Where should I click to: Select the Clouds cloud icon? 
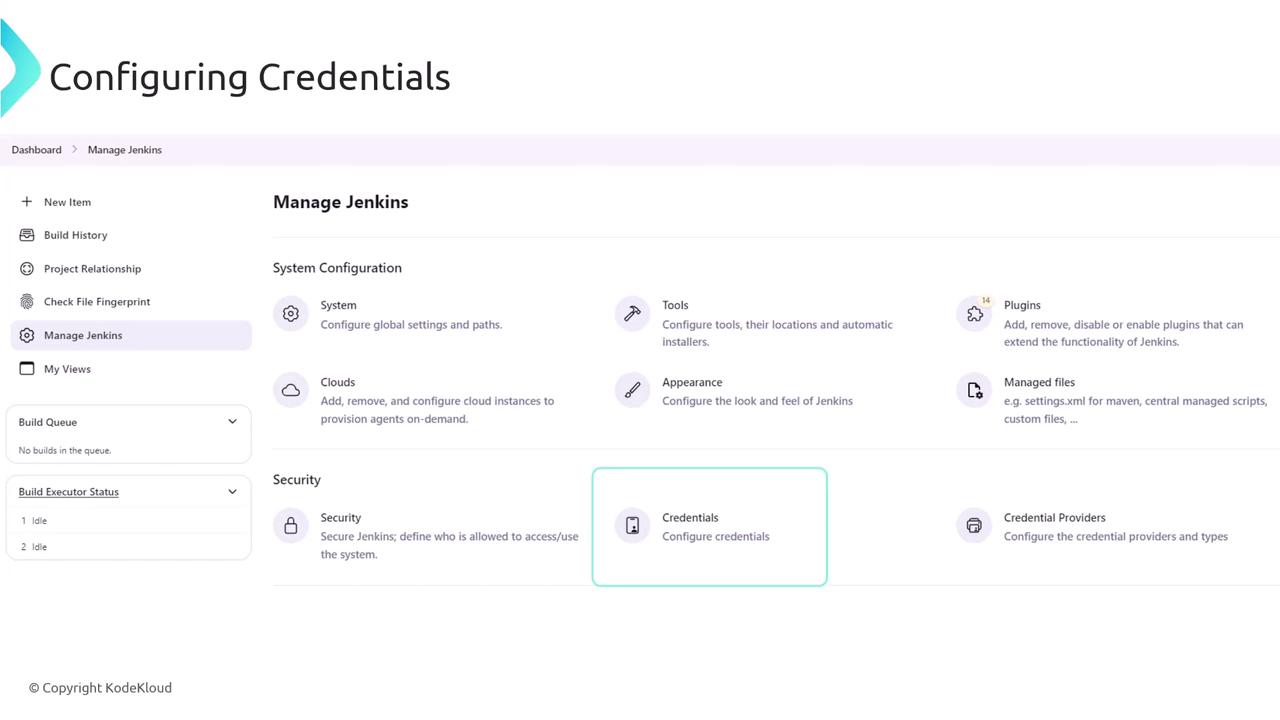tap(291, 391)
